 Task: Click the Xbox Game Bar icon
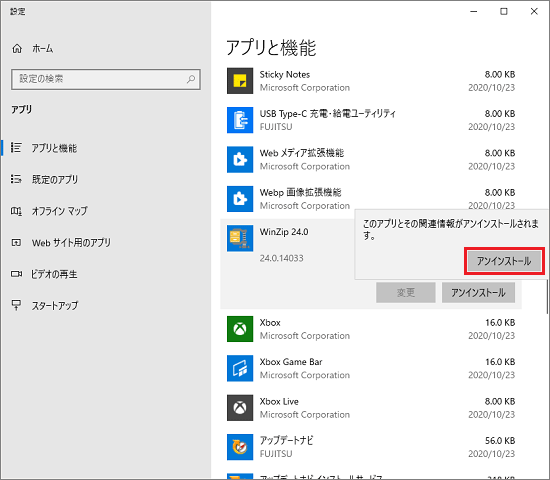(240, 368)
